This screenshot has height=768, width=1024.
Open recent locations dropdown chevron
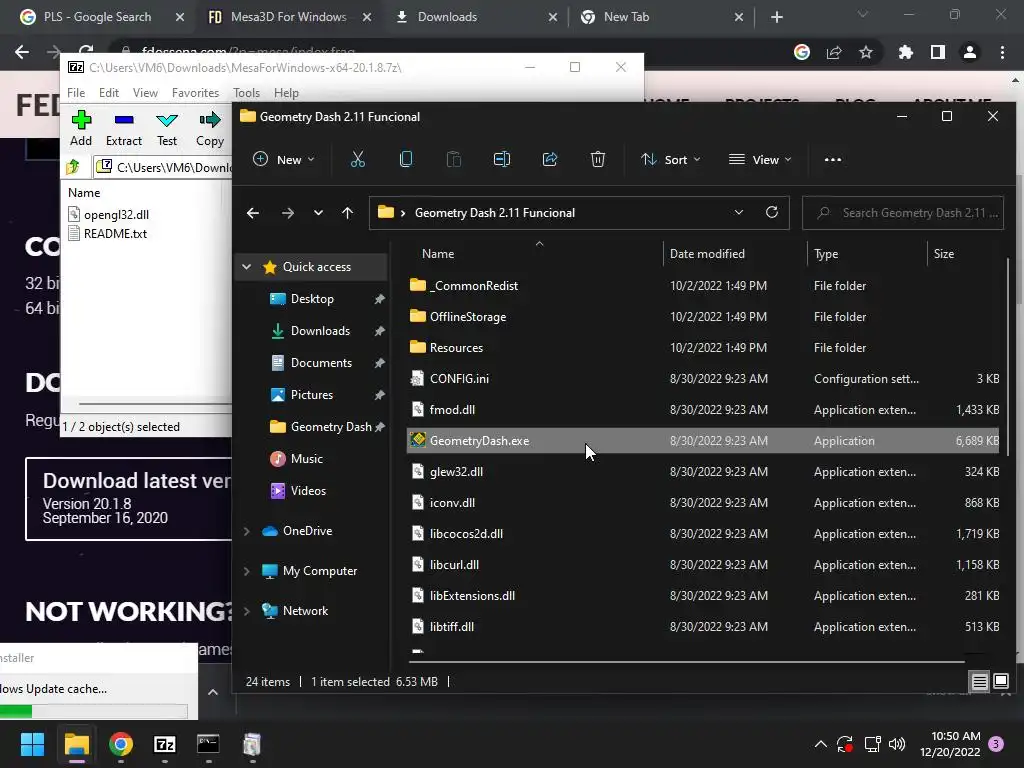318,213
